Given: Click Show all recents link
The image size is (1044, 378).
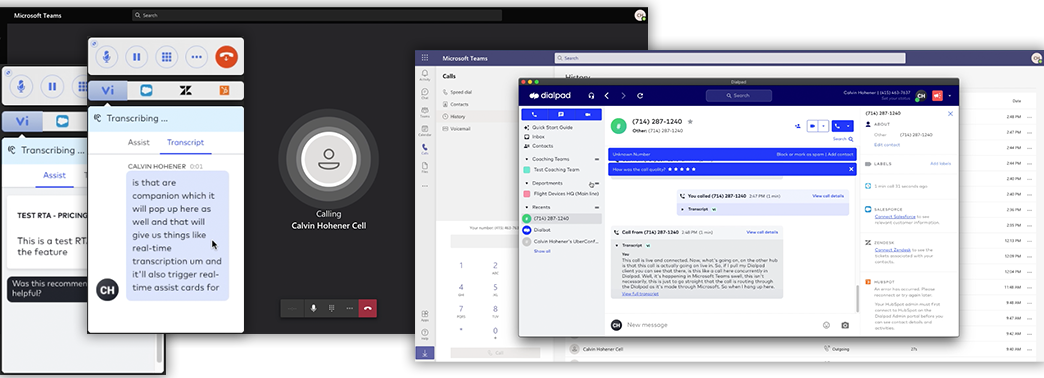Looking at the screenshot, I should (542, 252).
